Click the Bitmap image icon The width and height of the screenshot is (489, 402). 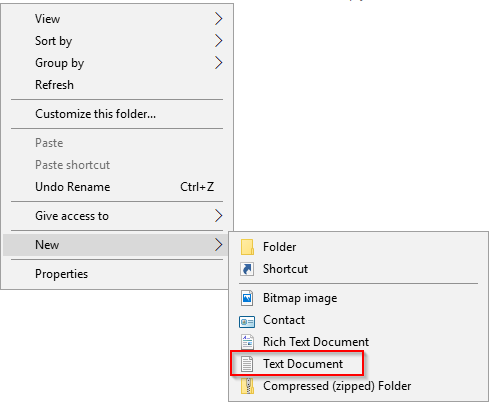[x=247, y=298]
